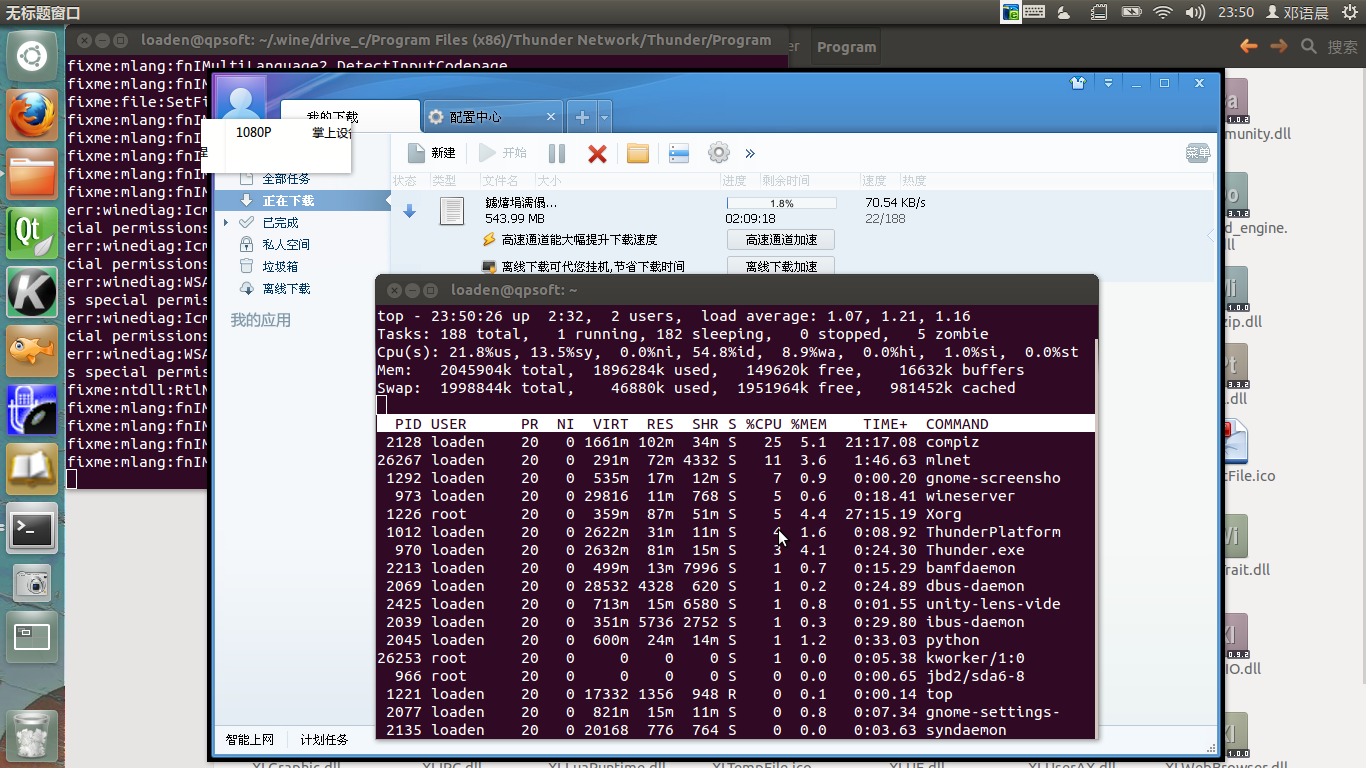Screen dimensions: 1366x768
Task: Click the 1.8% download progress bar
Action: click(781, 203)
